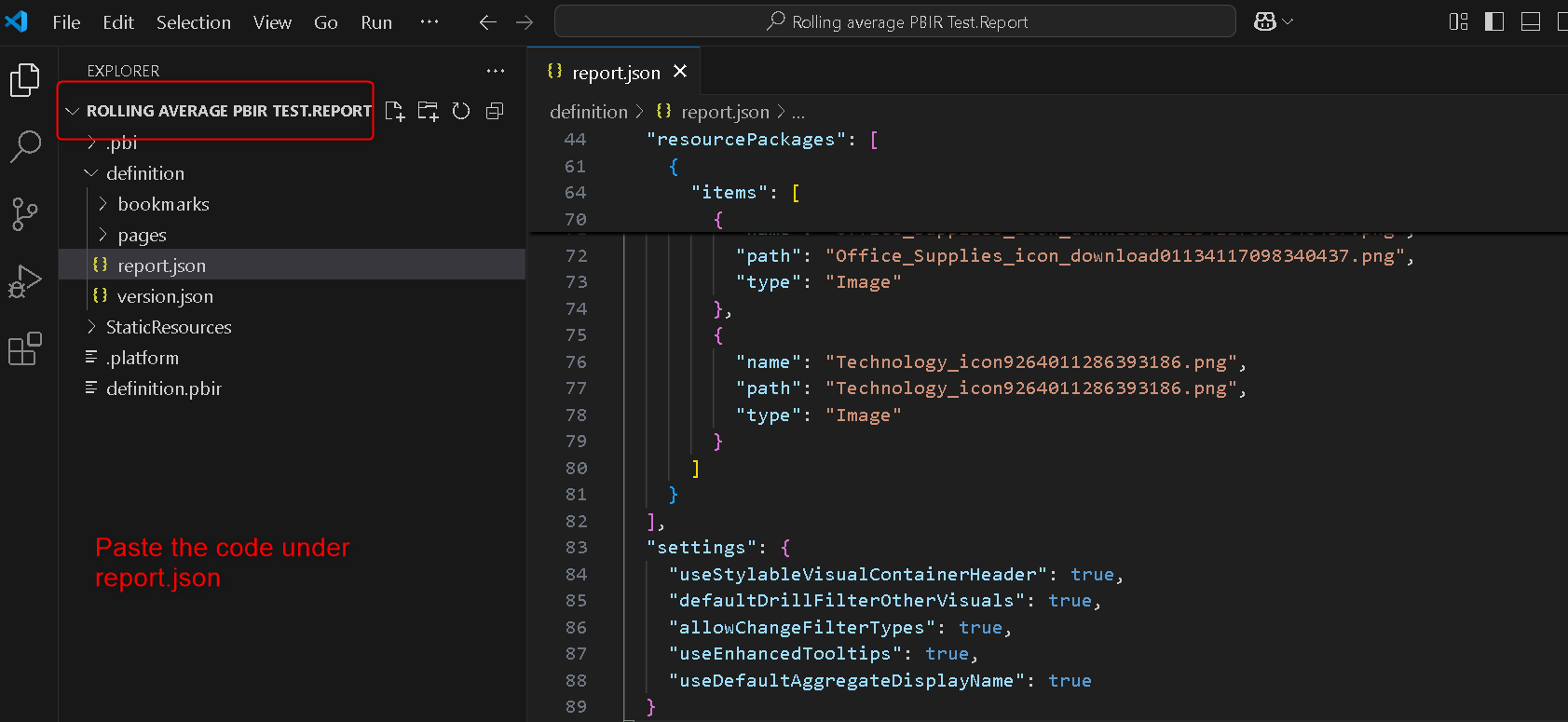Viewport: 1568px width, 722px height.
Task: Click definition in the breadcrumb path
Action: point(589,112)
